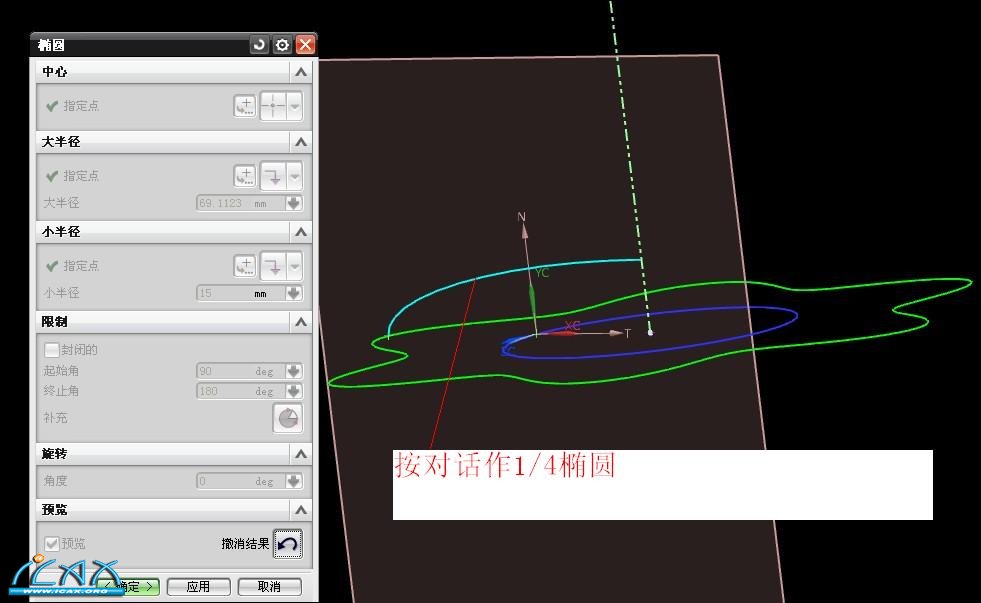The width and height of the screenshot is (981, 603).
Task: Click the 取消 cancel button
Action: (269, 586)
